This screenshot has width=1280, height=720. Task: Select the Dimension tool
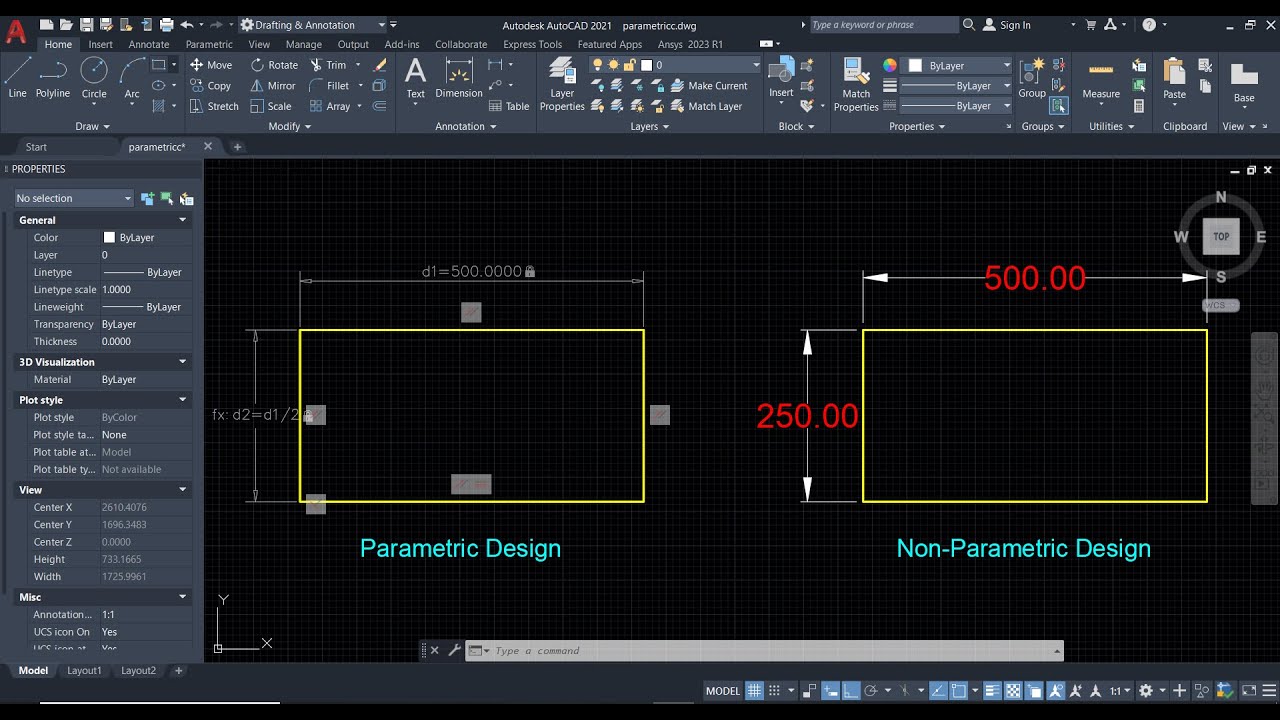[x=459, y=78]
